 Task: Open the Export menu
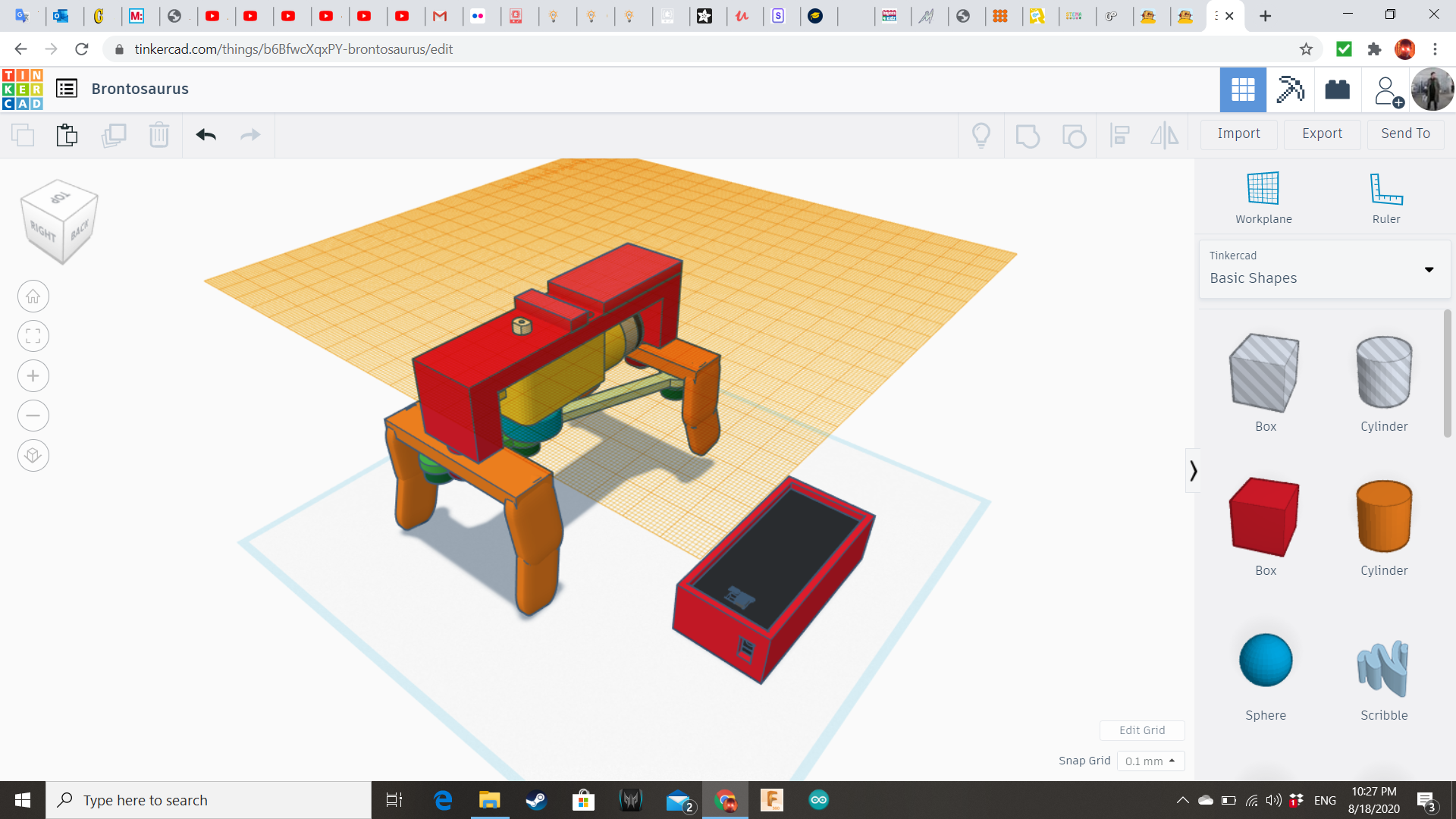[x=1322, y=133]
